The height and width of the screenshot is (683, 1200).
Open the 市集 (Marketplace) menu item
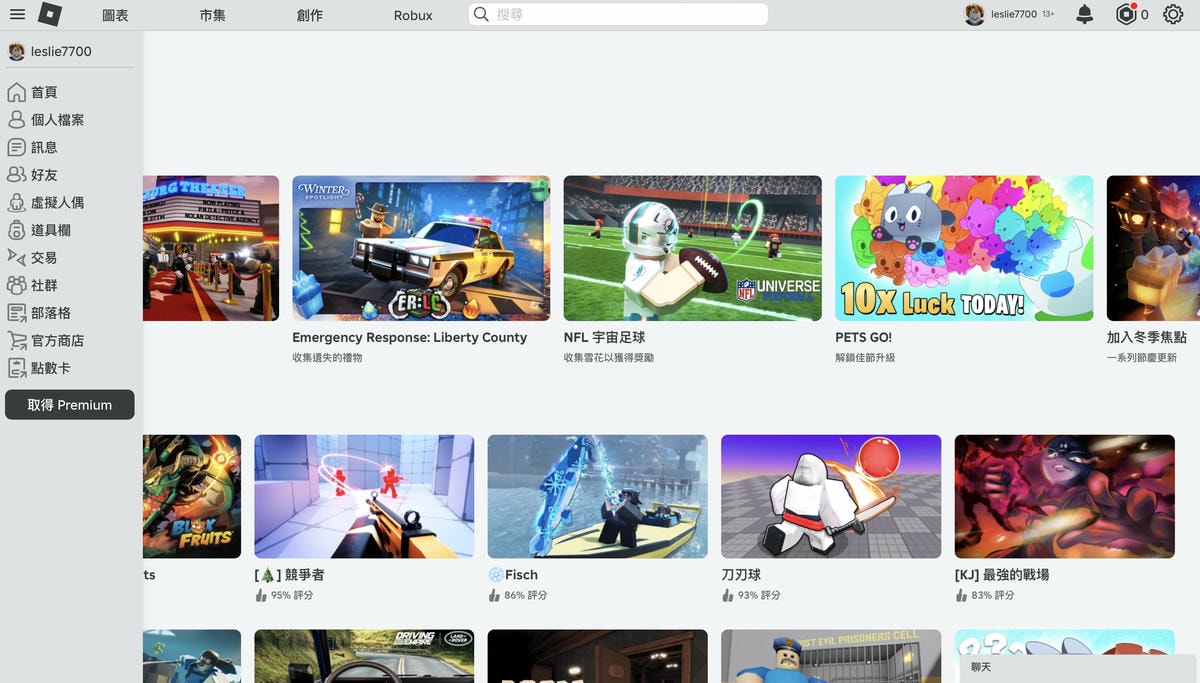tap(211, 15)
